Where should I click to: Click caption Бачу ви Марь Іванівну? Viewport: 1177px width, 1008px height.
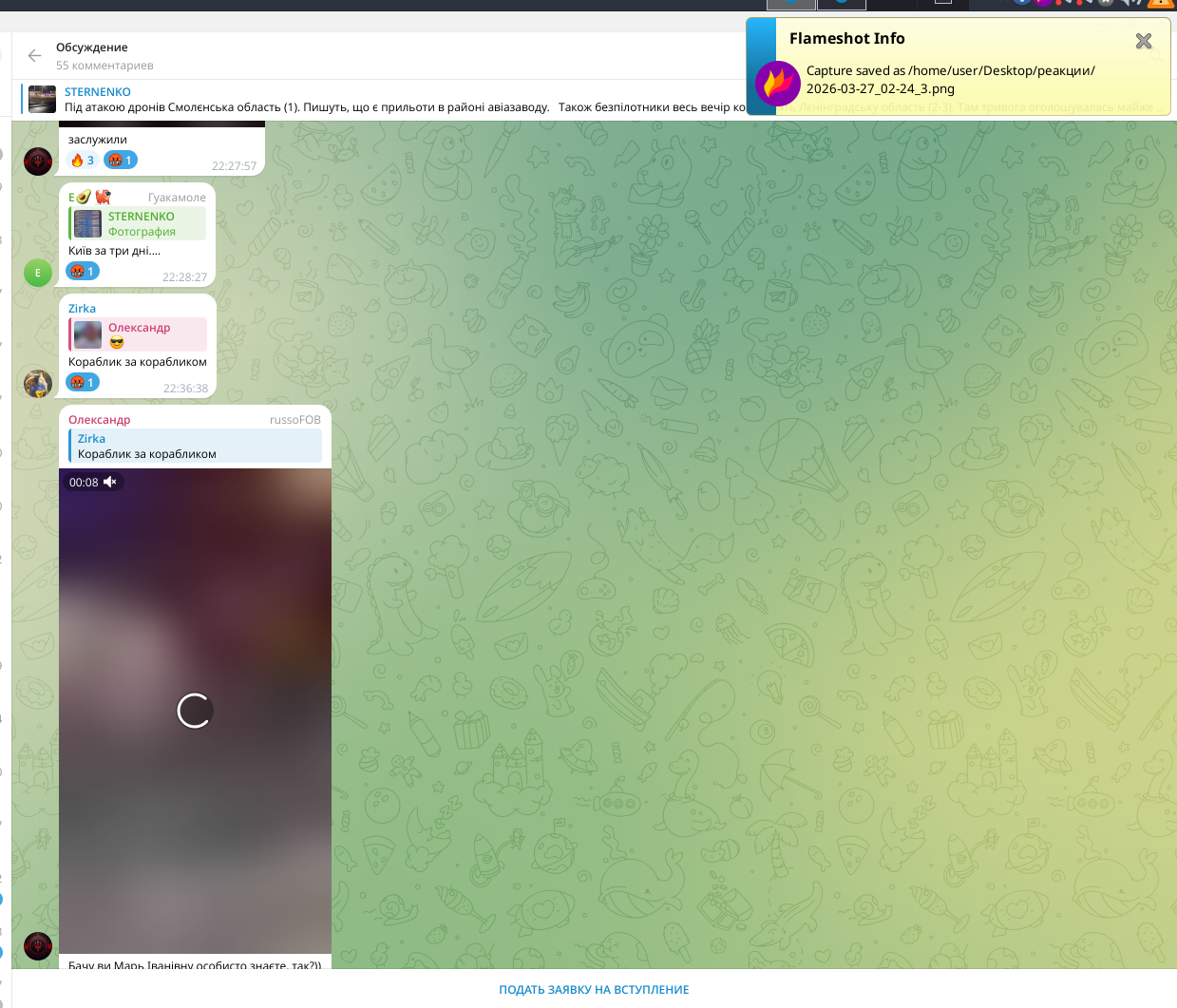(195, 964)
